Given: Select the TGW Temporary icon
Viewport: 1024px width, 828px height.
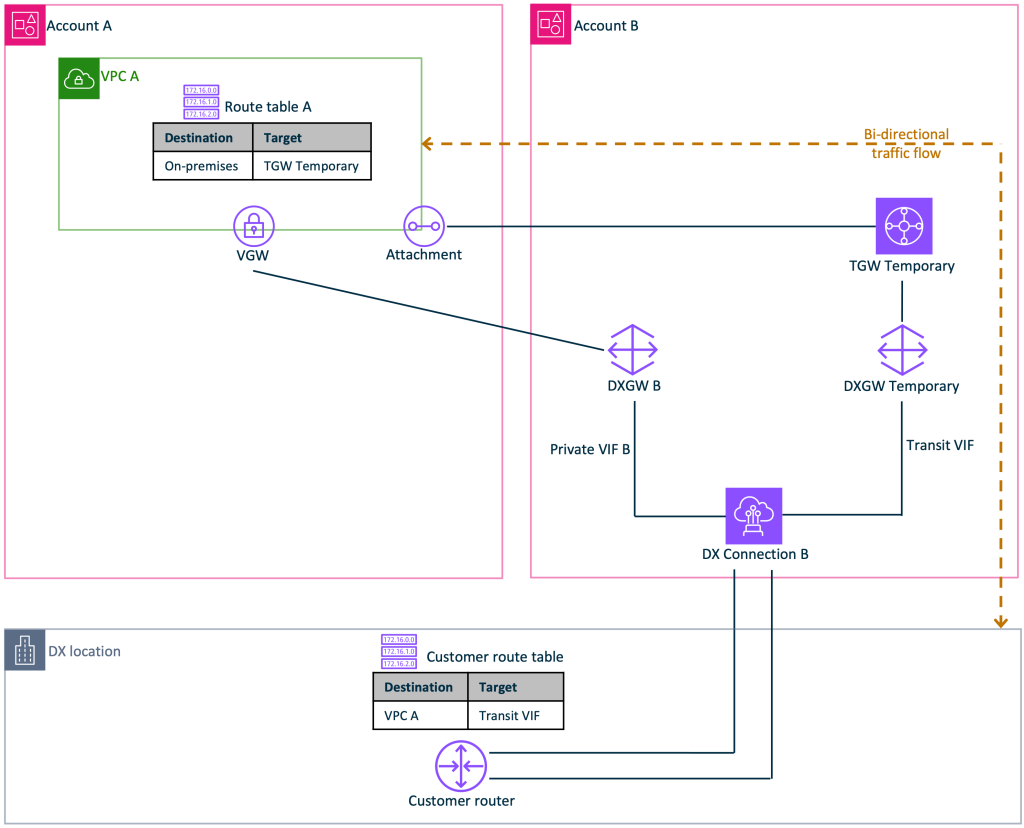Looking at the screenshot, I should coord(903,226).
